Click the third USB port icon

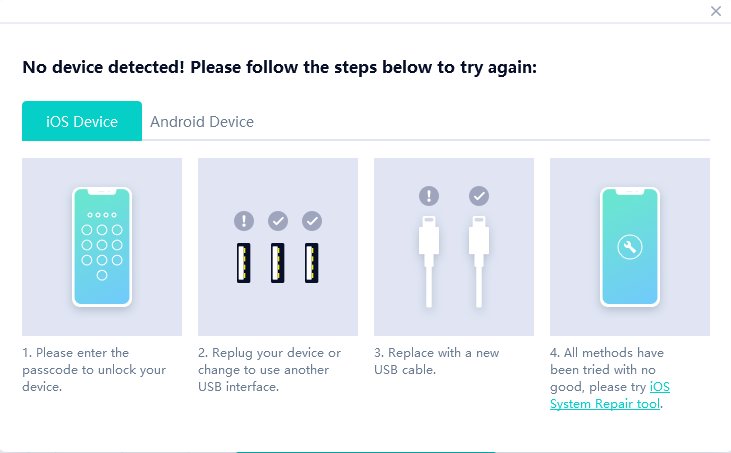tap(312, 262)
